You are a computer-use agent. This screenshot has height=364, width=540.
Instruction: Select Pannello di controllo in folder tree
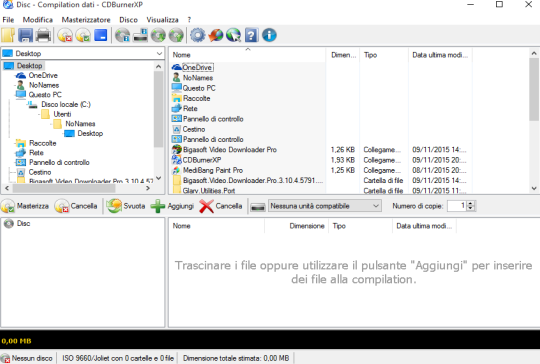(59, 162)
